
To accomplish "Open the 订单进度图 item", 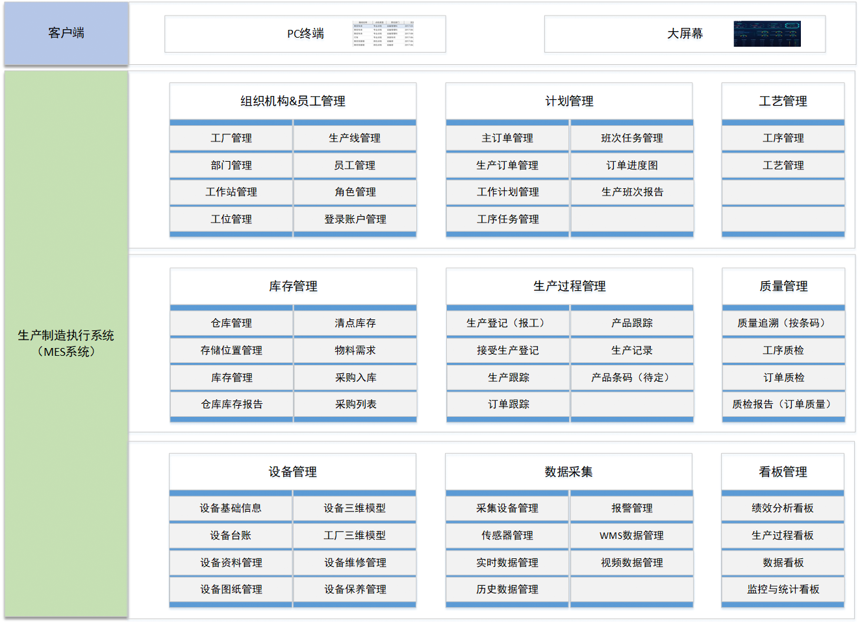I will click(628, 165).
